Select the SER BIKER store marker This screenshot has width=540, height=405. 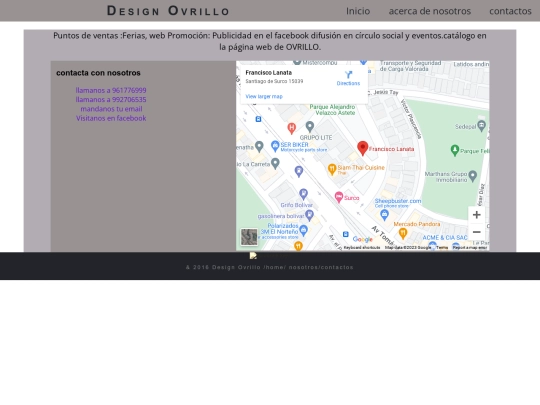275,146
